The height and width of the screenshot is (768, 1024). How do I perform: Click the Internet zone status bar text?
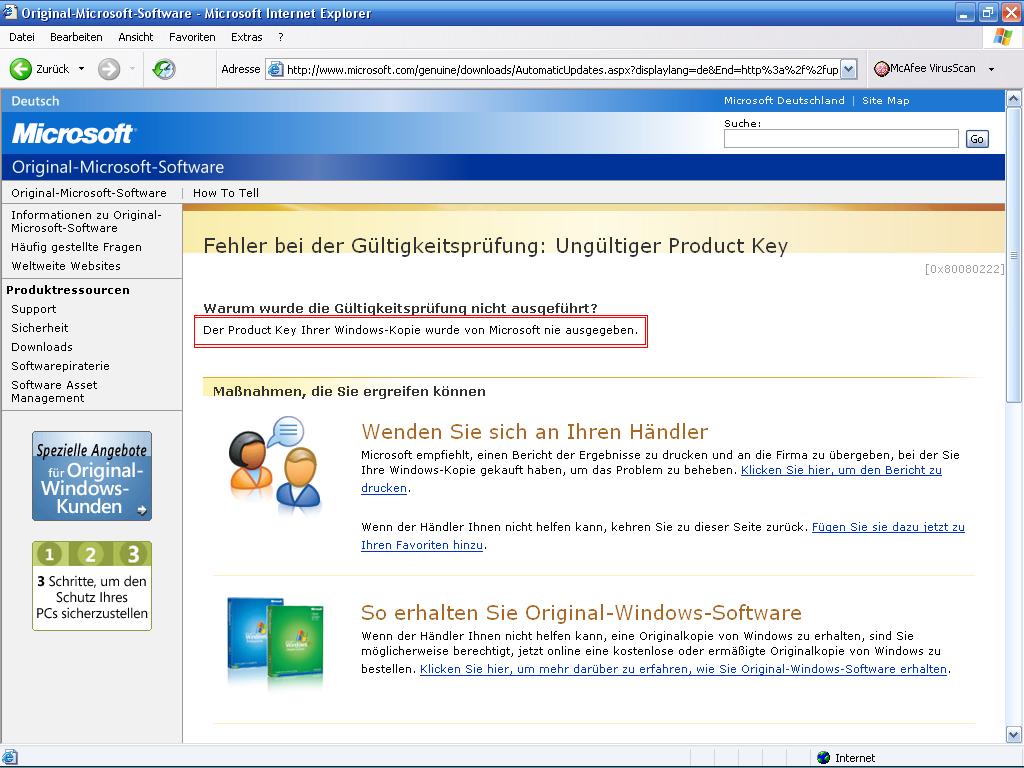855,758
